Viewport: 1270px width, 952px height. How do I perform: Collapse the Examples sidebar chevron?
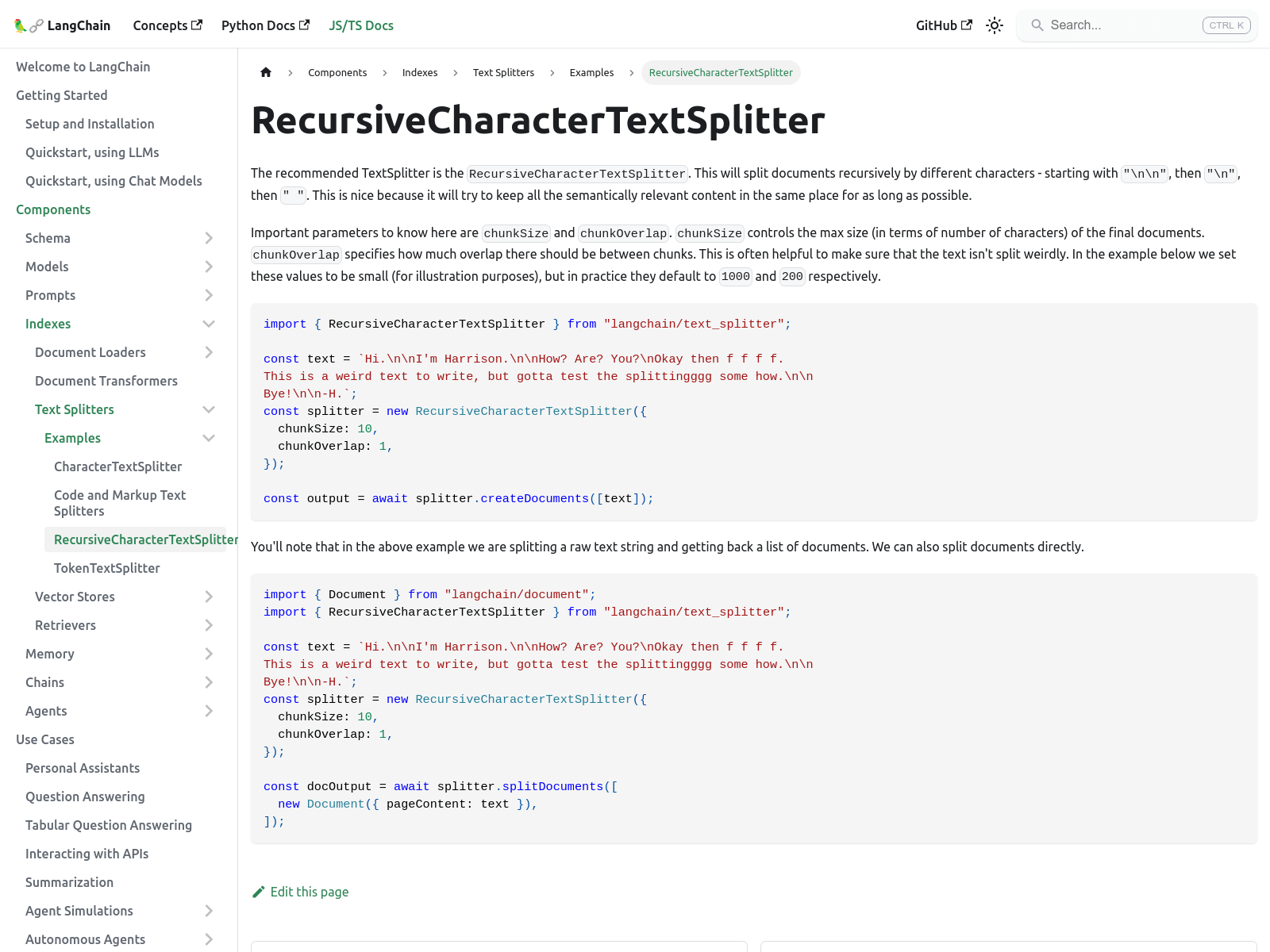pos(209,438)
